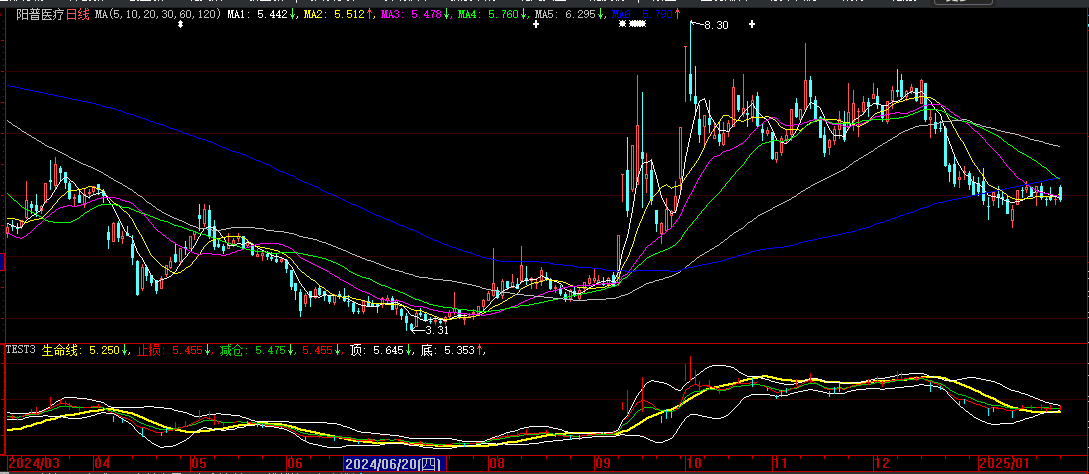Click the blue marker on left price axis
1089x474 pixels.
tap(2, 262)
